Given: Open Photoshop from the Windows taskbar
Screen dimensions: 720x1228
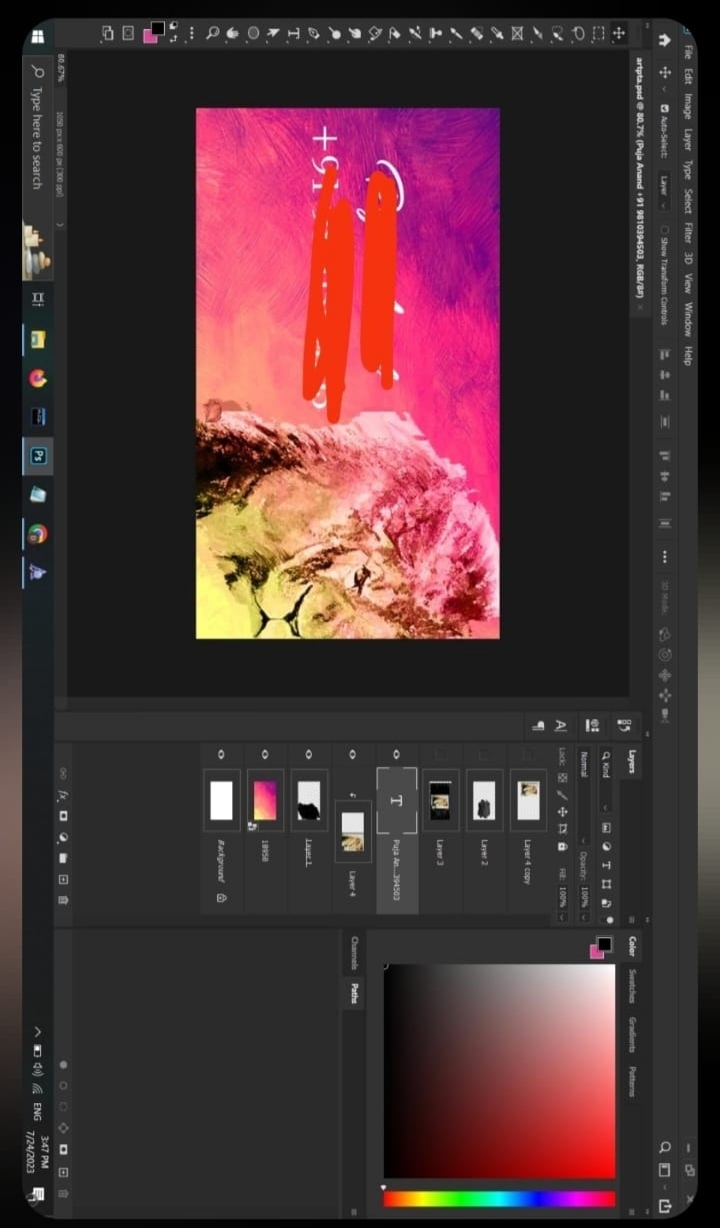Looking at the screenshot, I should [38, 455].
